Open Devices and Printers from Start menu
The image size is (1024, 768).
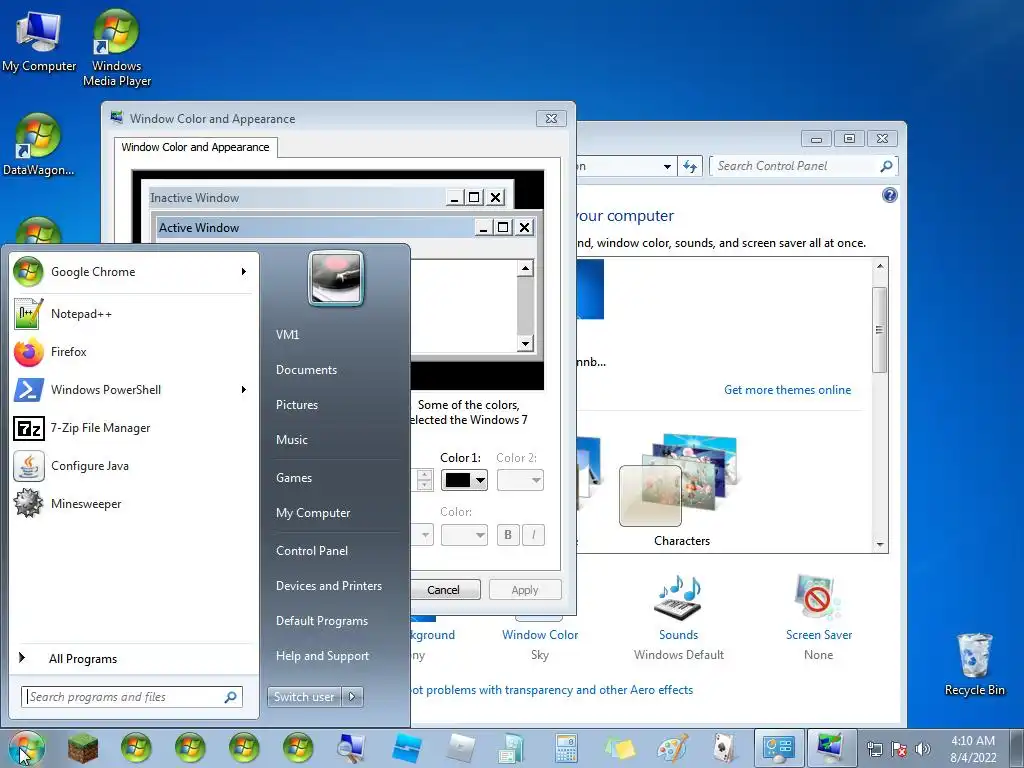pyautogui.click(x=328, y=586)
